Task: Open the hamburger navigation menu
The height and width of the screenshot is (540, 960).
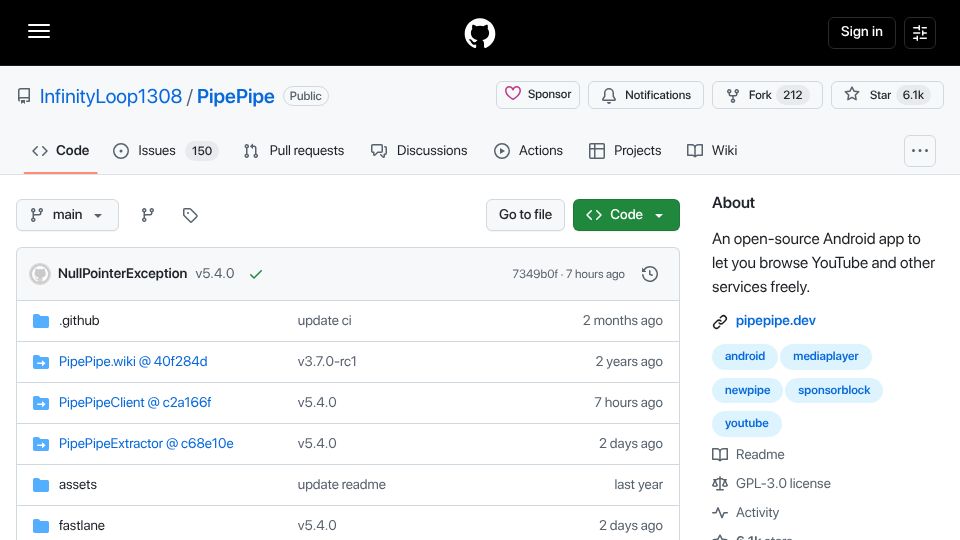Action: (39, 31)
